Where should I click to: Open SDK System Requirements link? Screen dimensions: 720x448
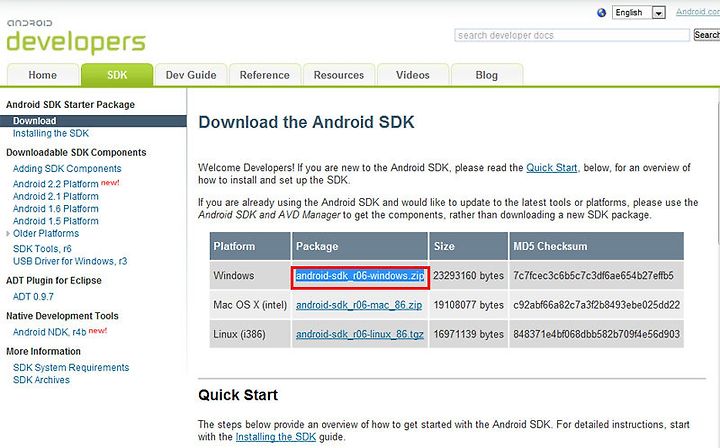coord(71,368)
